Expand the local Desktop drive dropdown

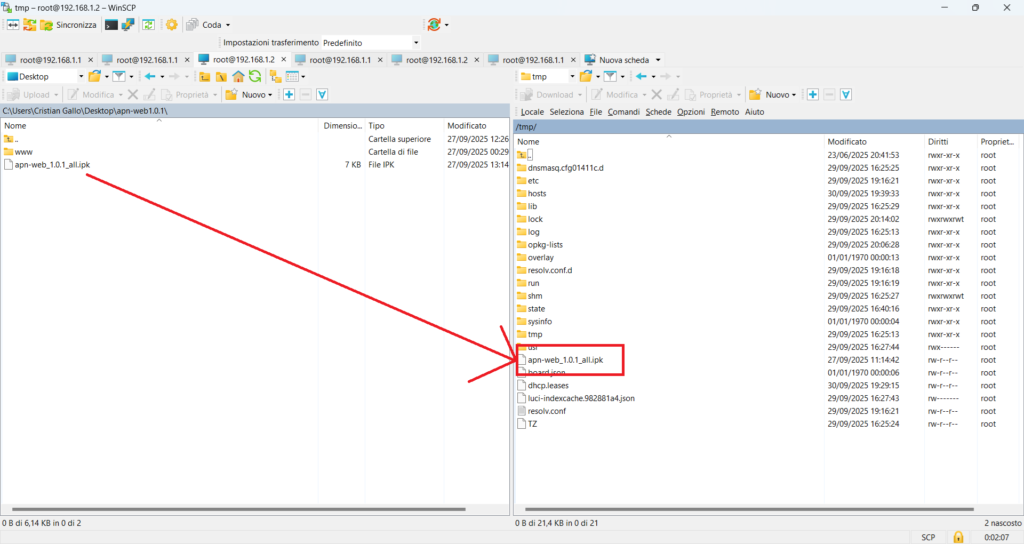[x=80, y=76]
